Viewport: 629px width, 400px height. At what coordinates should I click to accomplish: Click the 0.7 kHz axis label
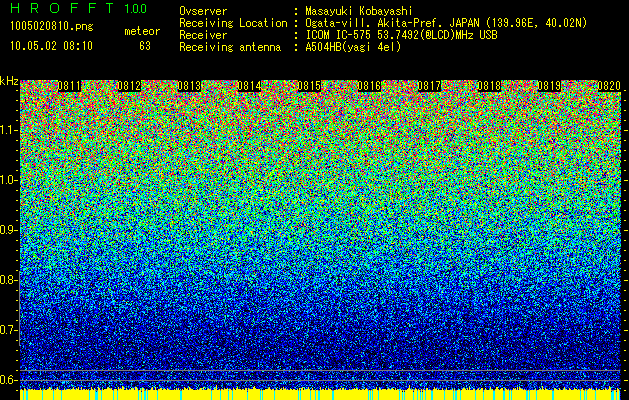8,330
